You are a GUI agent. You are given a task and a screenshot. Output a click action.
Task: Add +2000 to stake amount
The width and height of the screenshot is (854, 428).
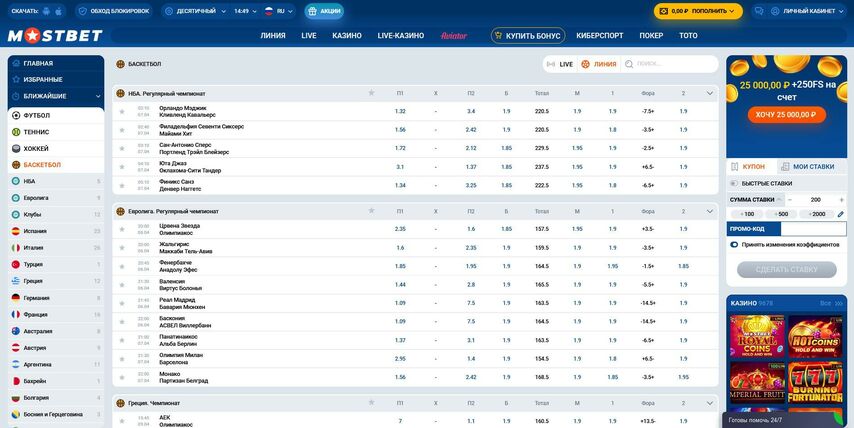(816, 214)
